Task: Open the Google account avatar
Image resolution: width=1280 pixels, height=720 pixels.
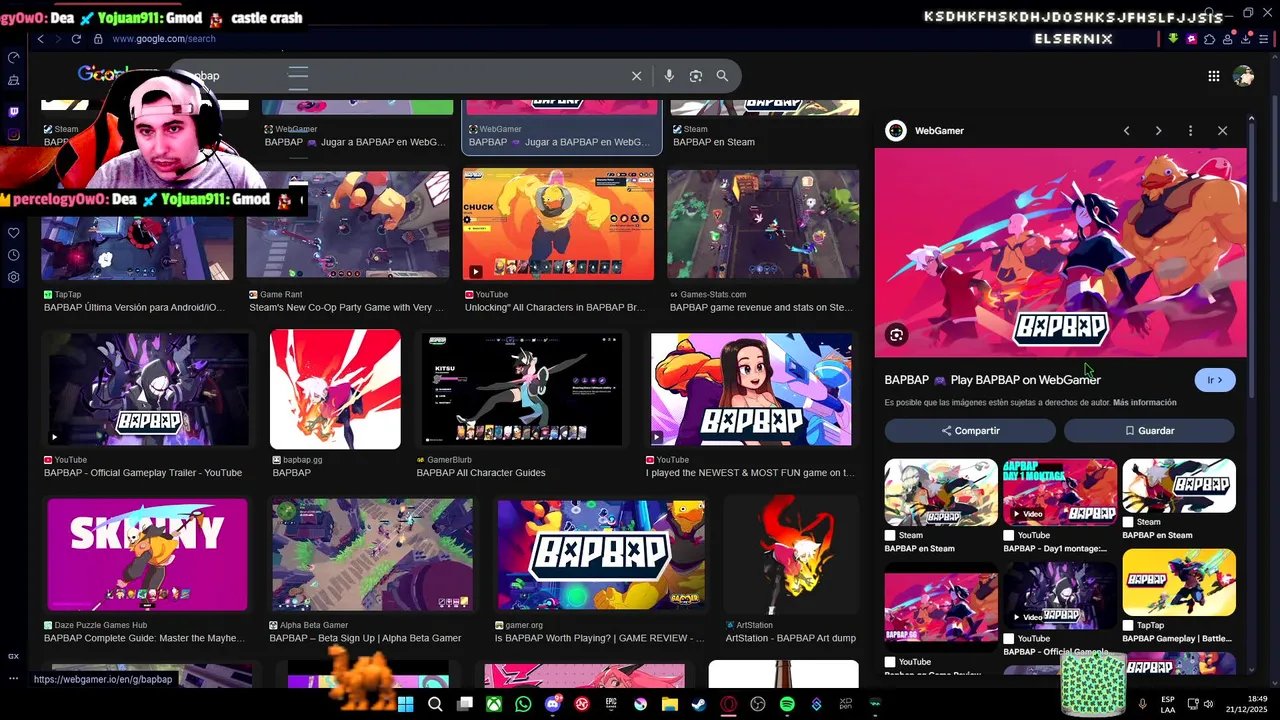Action: (x=1243, y=76)
